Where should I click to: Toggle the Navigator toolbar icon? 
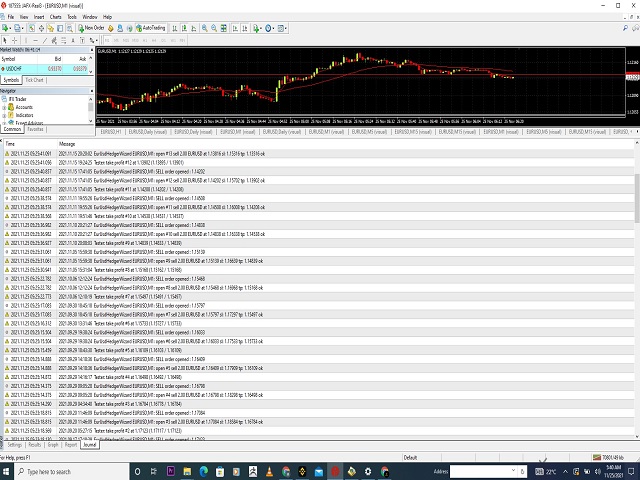[x=51, y=28]
